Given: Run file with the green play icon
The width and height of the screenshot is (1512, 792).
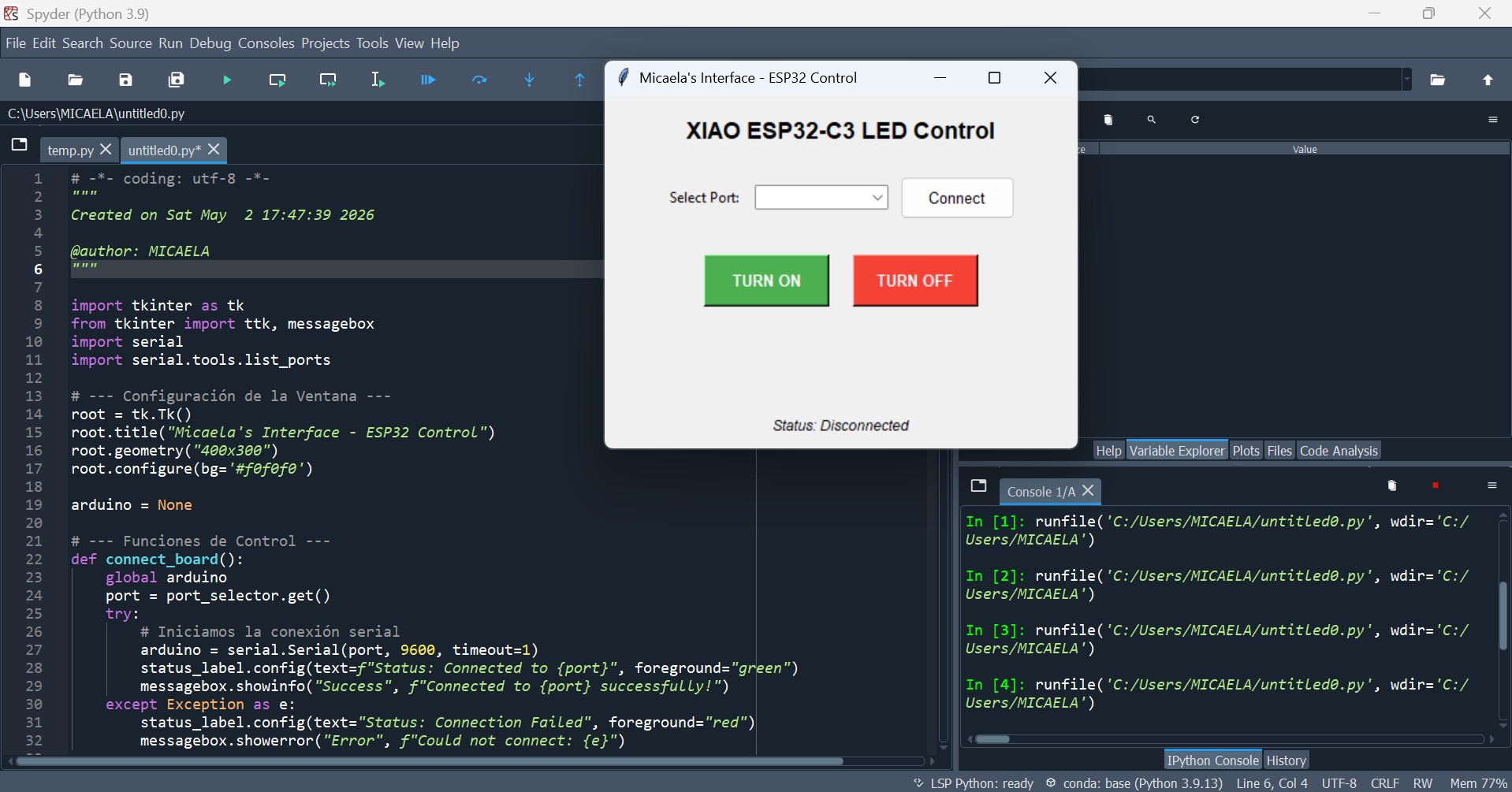Looking at the screenshot, I should click(x=227, y=80).
